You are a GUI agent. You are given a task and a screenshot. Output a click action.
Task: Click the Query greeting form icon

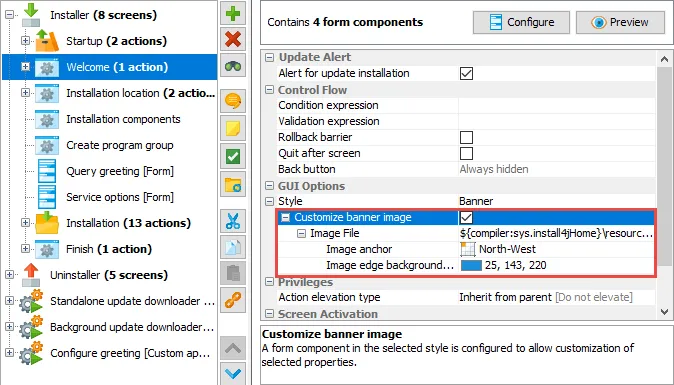click(47, 171)
